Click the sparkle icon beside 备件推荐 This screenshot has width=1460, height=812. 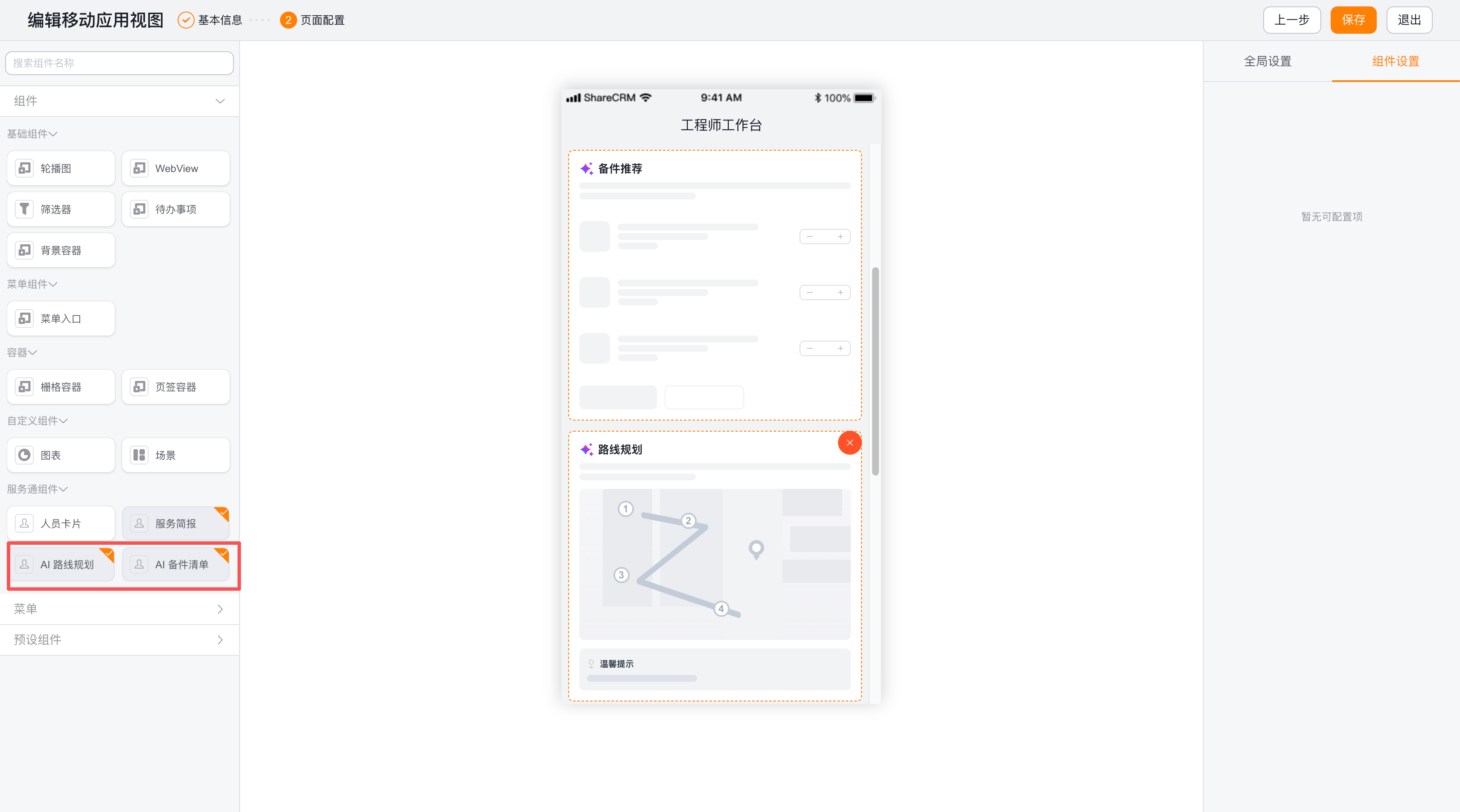pos(587,168)
